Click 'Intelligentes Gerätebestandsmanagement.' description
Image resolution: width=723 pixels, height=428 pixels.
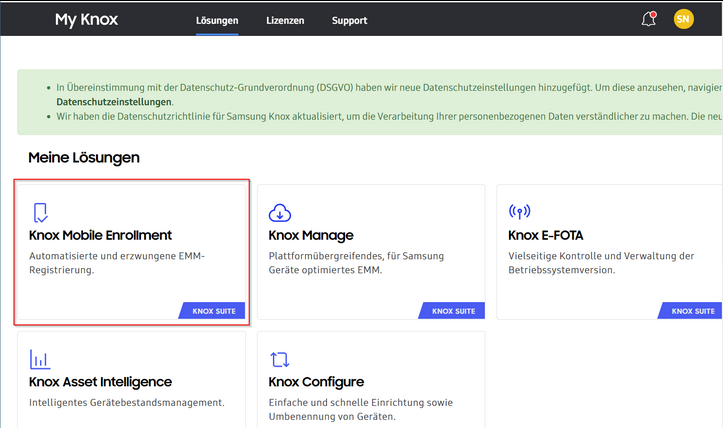[127, 403]
